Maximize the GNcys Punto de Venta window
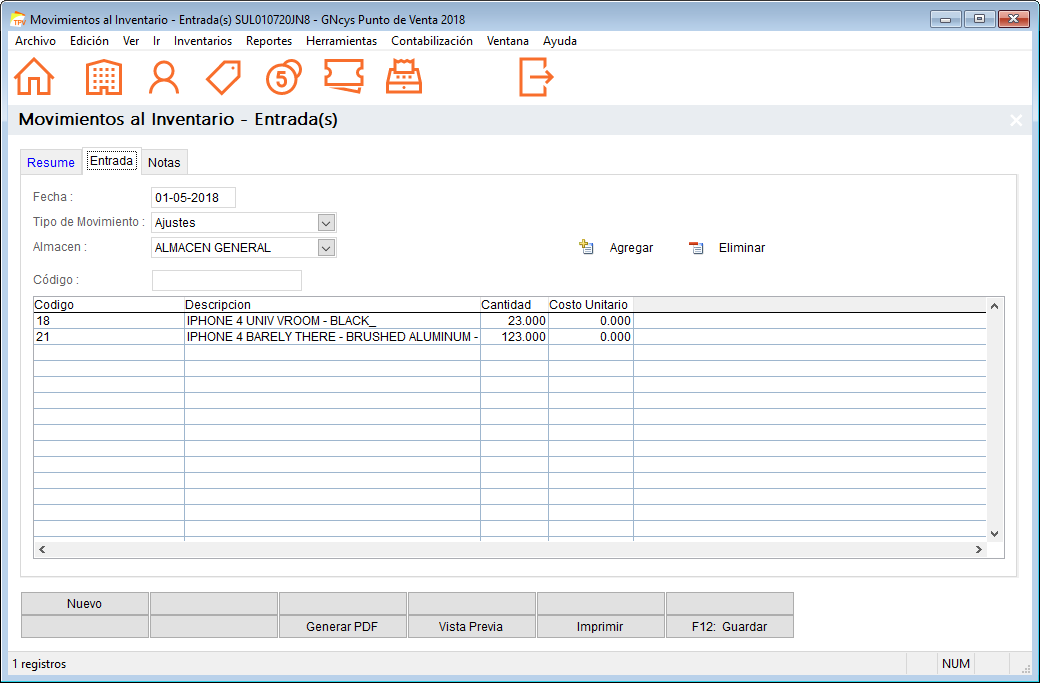Viewport: 1040px width, 683px height. (x=979, y=19)
